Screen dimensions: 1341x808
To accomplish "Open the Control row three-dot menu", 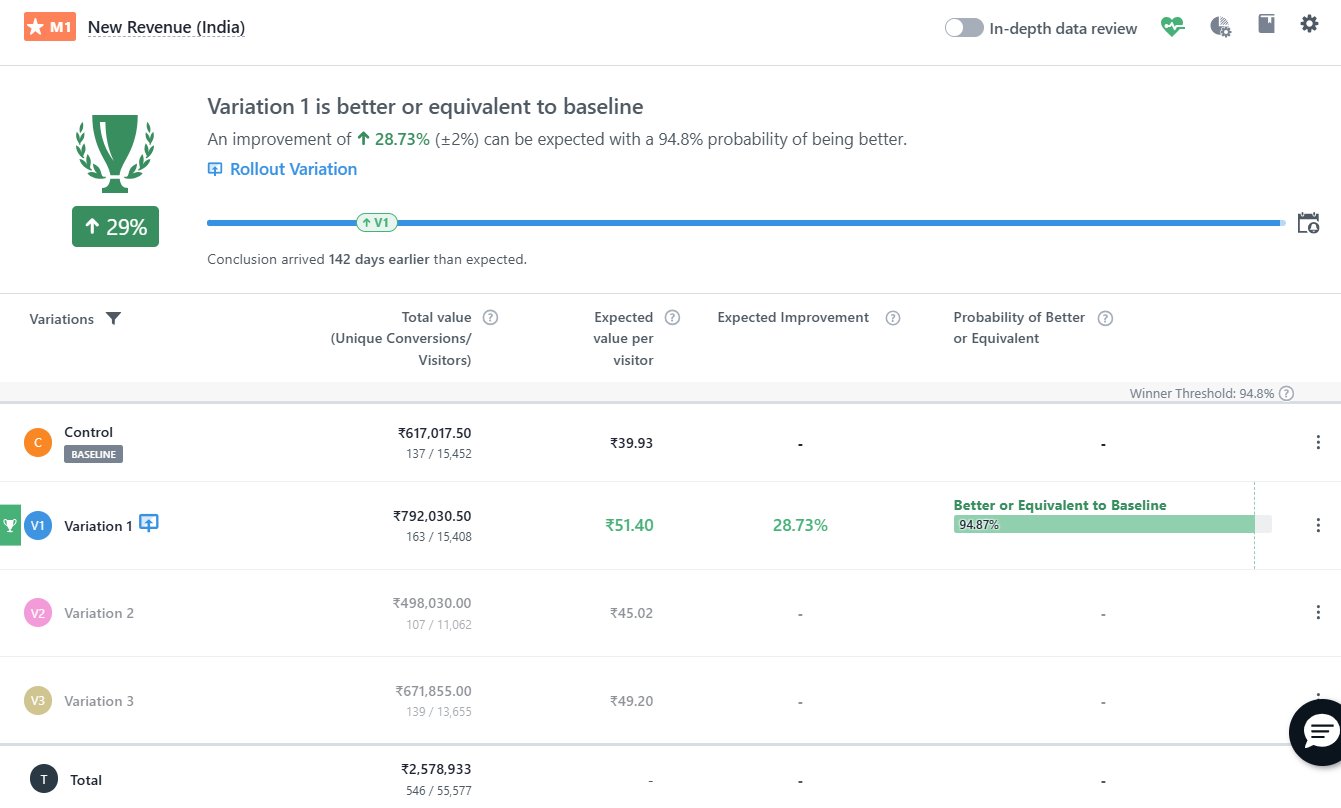I will [x=1318, y=442].
